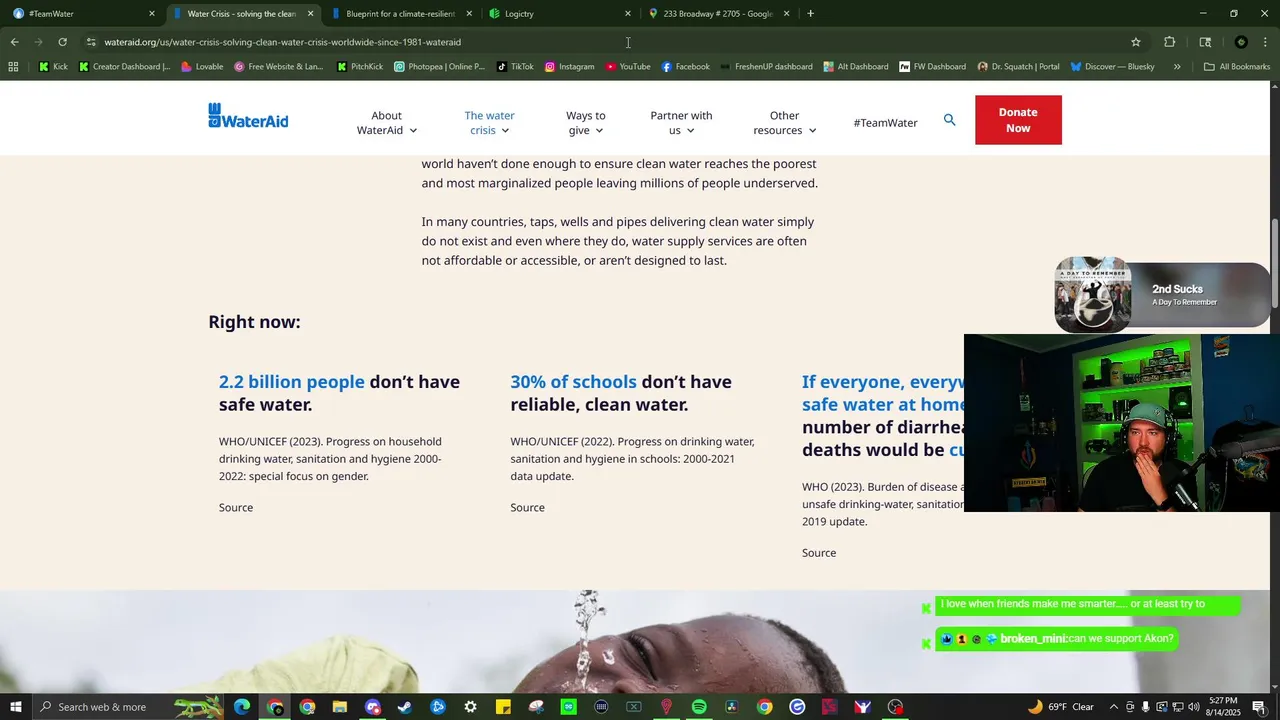The image size is (1280, 720).
Task: Open Settings gear in the taskbar
Action: click(470, 707)
